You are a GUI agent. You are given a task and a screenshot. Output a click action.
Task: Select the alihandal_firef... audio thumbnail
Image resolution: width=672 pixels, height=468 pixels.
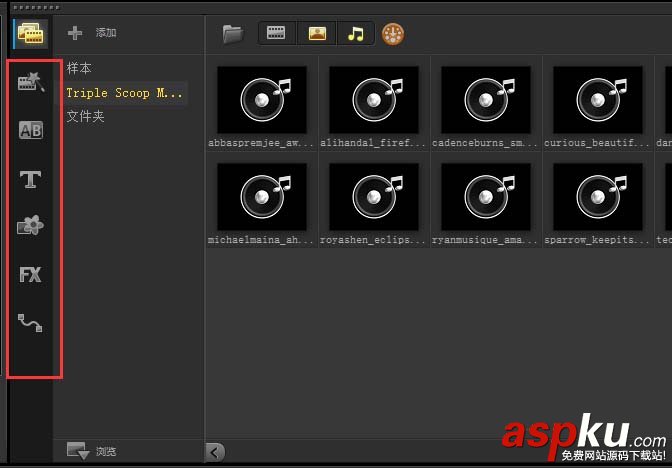[374, 100]
